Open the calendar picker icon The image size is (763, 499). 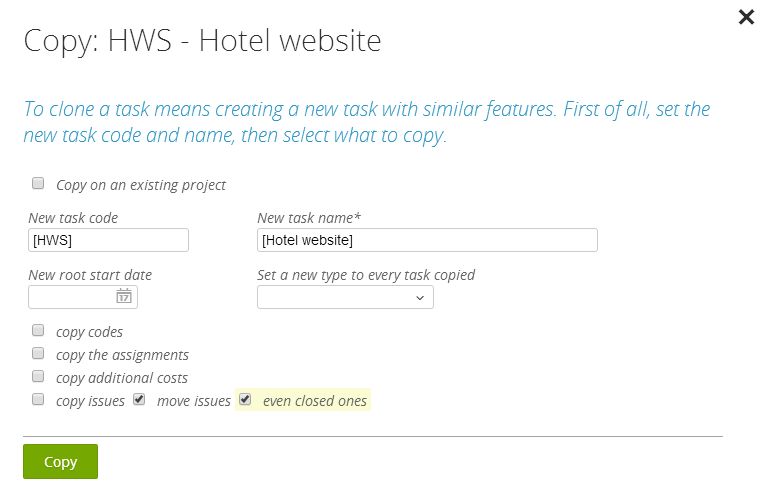(x=124, y=296)
